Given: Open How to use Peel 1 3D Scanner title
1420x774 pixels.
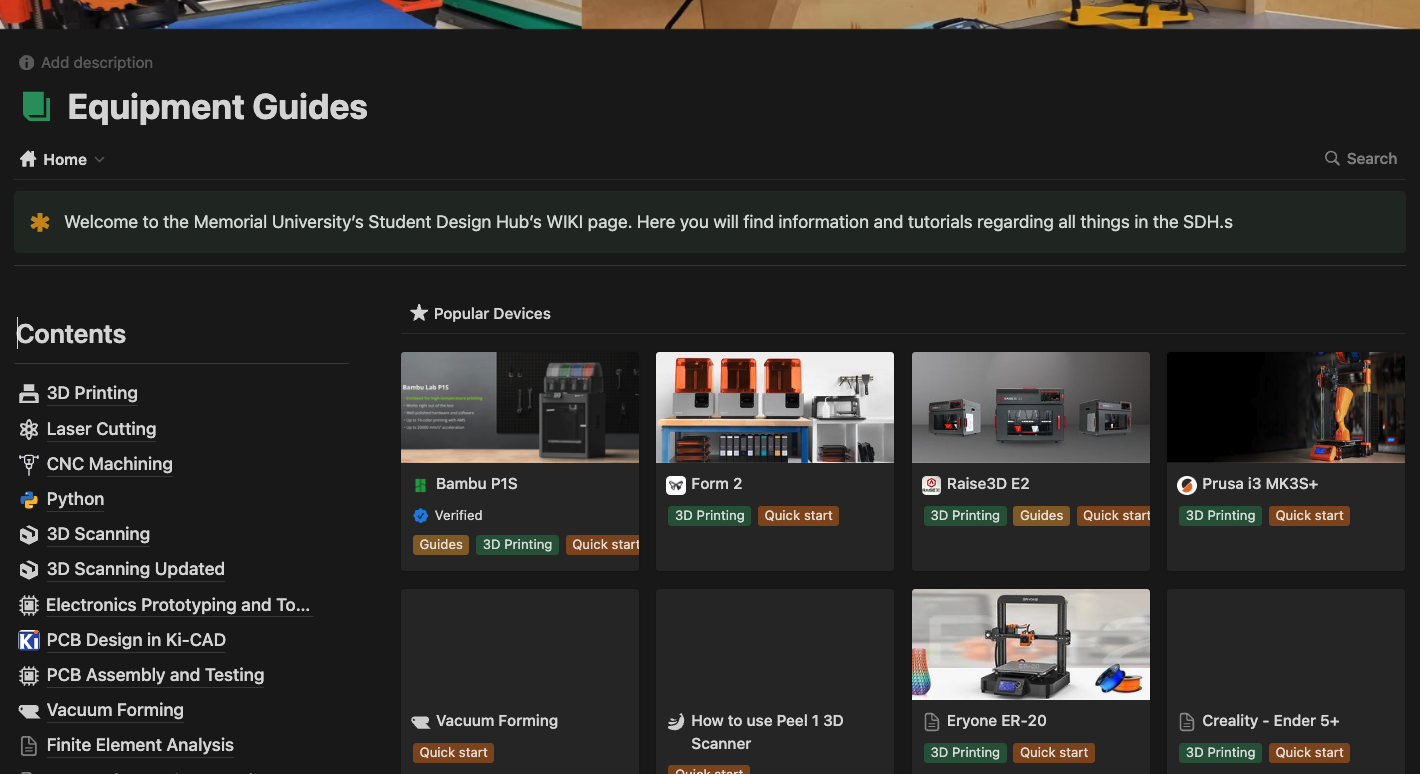Looking at the screenshot, I should point(767,732).
